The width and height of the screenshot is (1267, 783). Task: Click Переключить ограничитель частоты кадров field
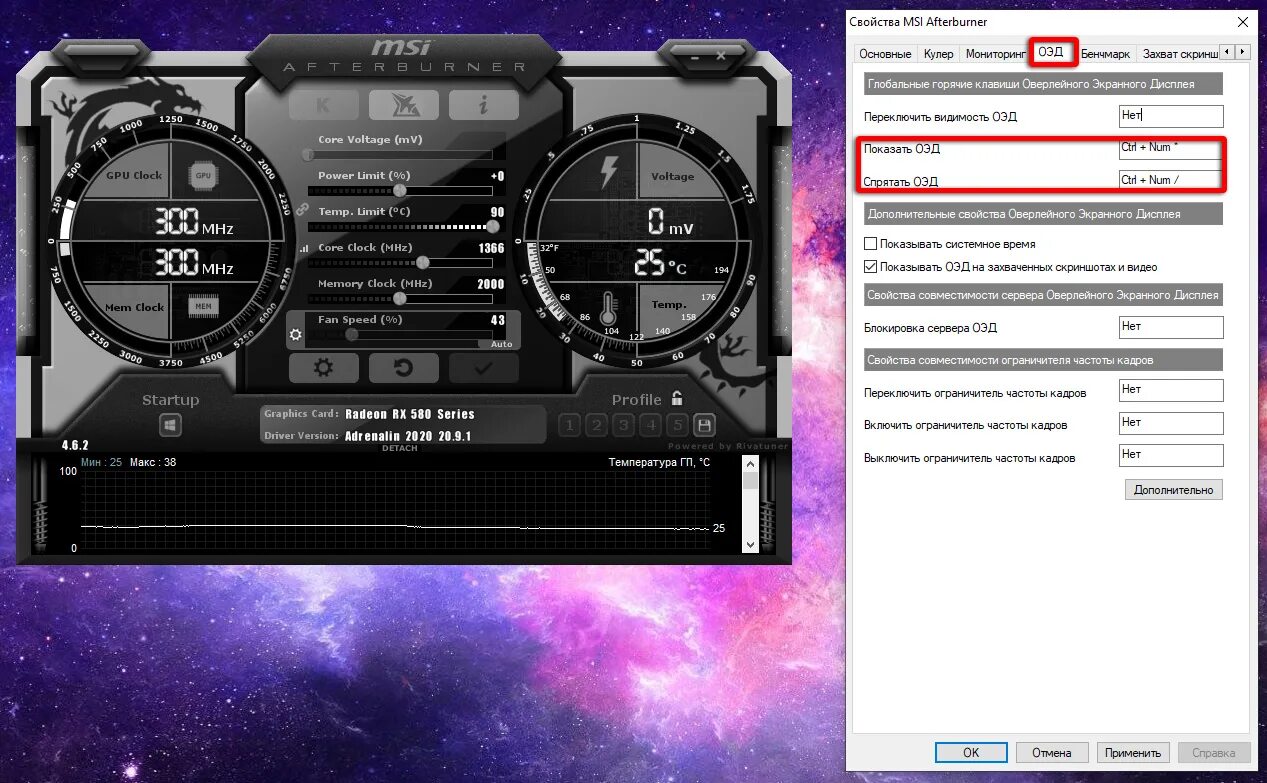coord(1171,390)
